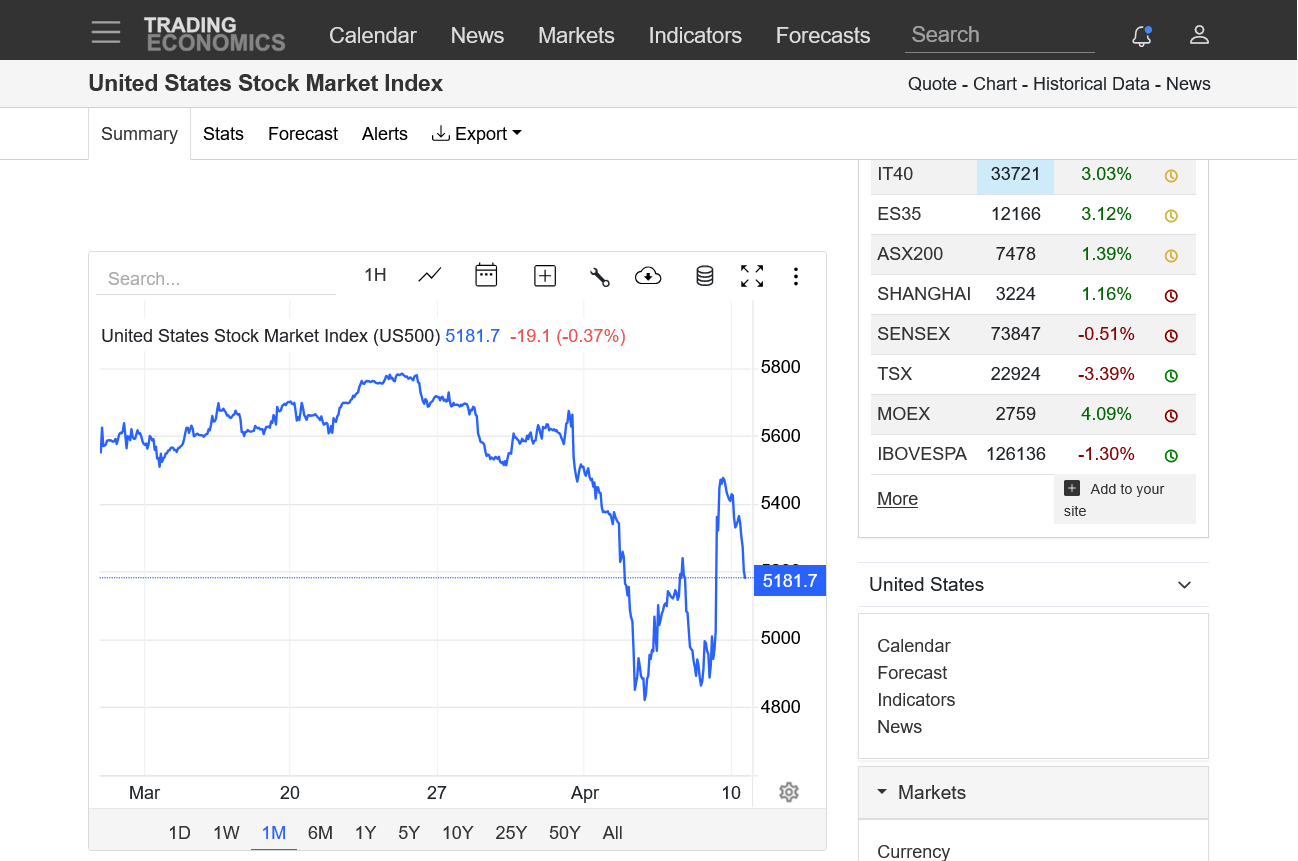This screenshot has width=1298, height=861.
Task: Click the chart symbol search field
Action: tap(215, 279)
